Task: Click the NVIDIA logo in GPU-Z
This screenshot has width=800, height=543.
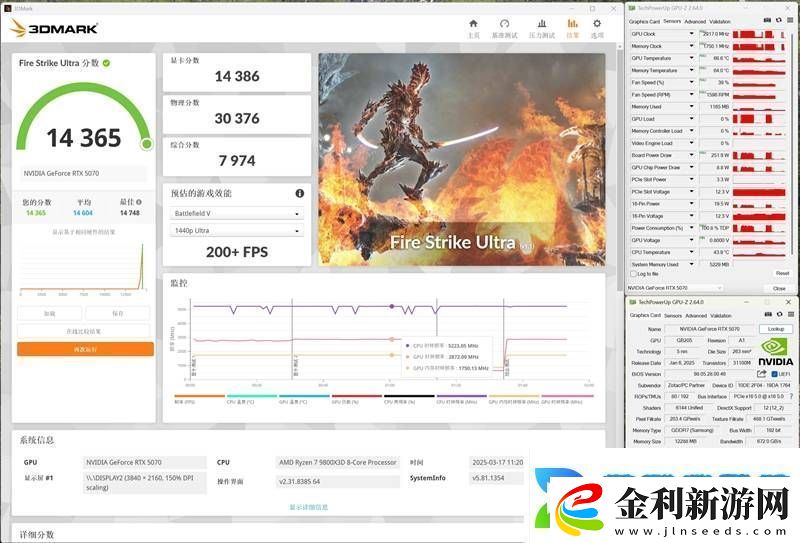Action: coord(775,352)
